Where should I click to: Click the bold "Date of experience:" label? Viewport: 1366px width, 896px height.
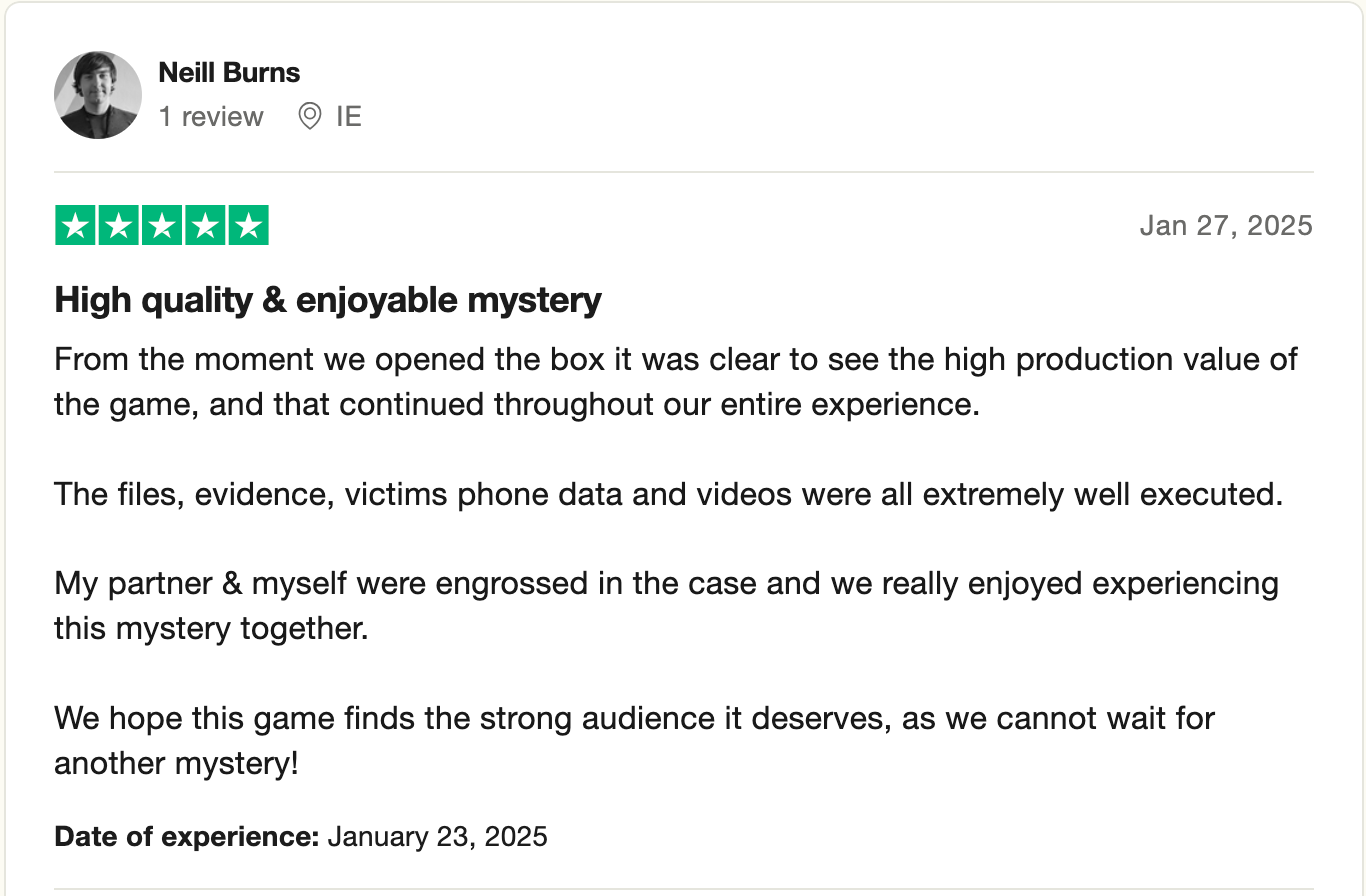click(187, 836)
